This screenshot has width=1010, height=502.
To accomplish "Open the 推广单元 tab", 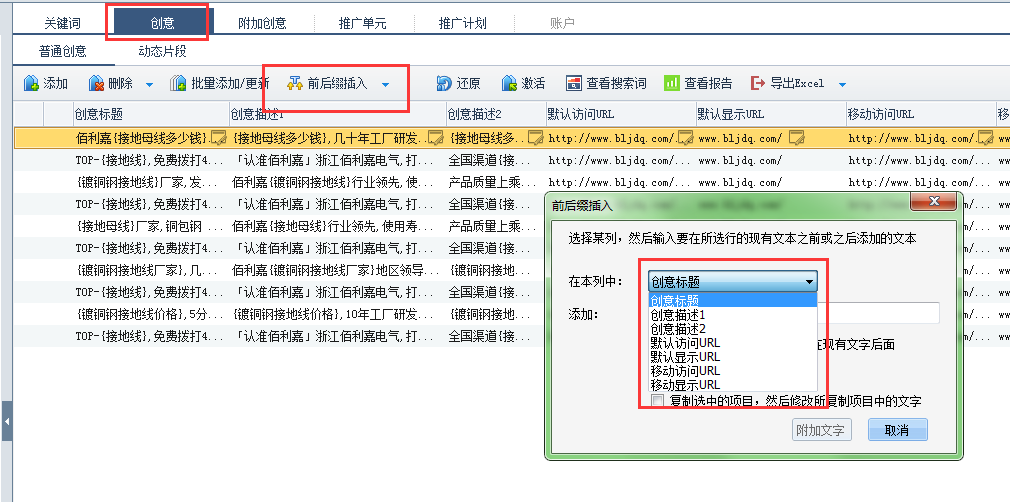I will (x=361, y=23).
